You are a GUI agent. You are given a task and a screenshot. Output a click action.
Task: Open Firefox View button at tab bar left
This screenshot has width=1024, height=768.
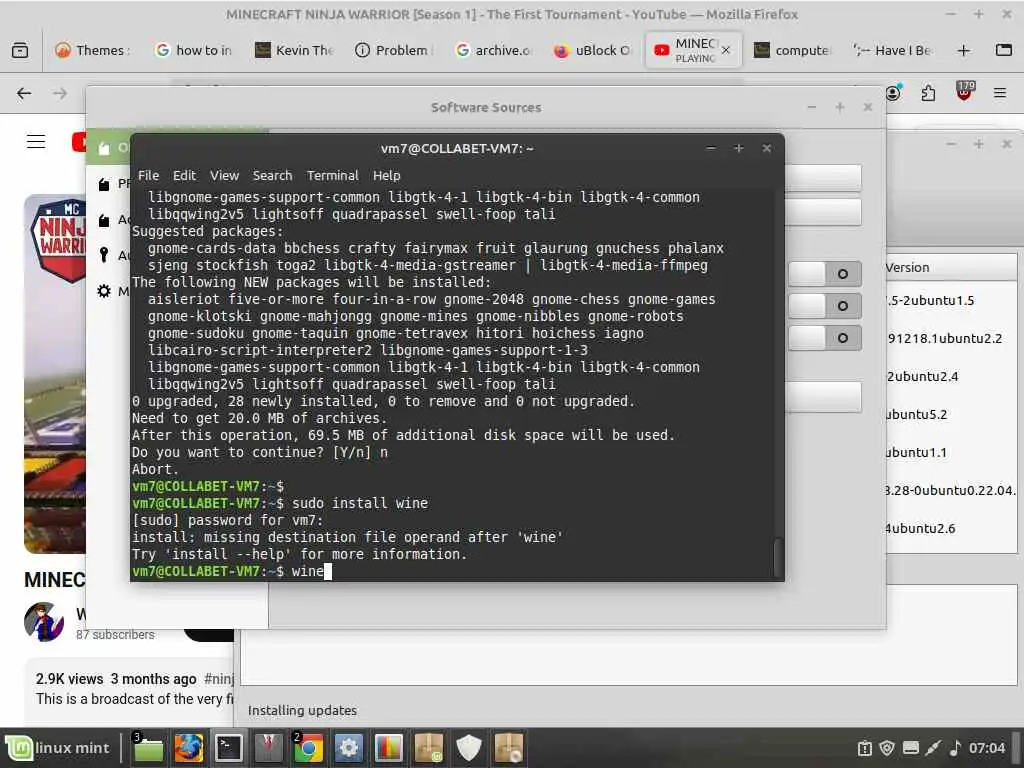point(20,50)
